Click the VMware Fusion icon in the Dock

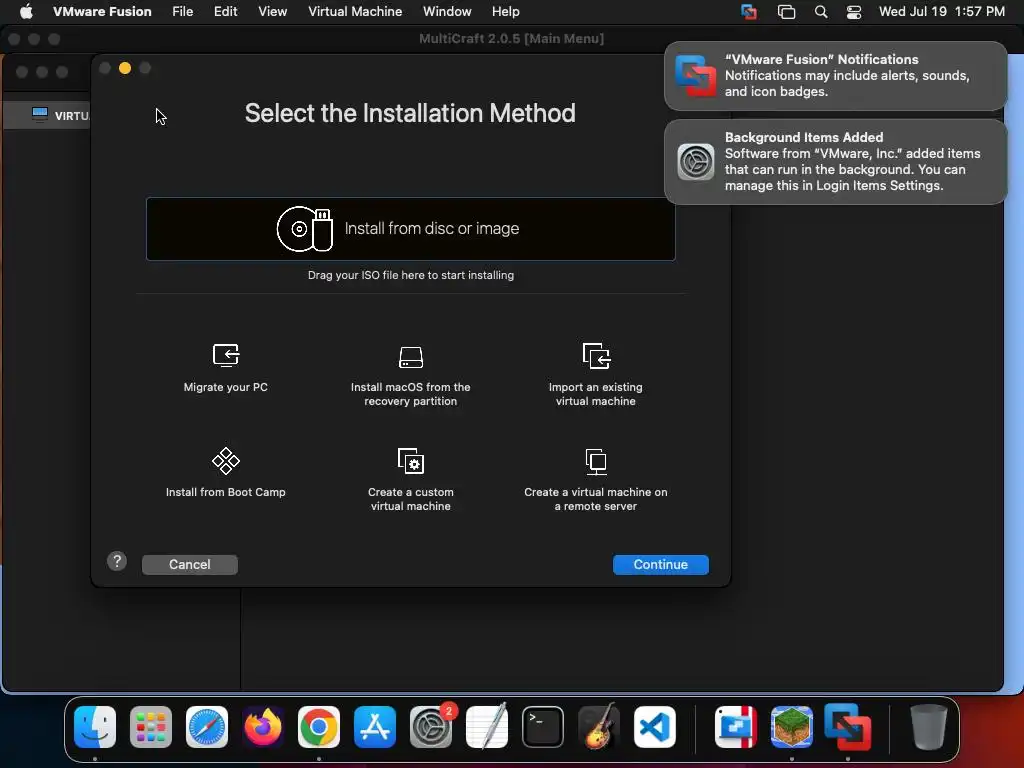tap(847, 726)
